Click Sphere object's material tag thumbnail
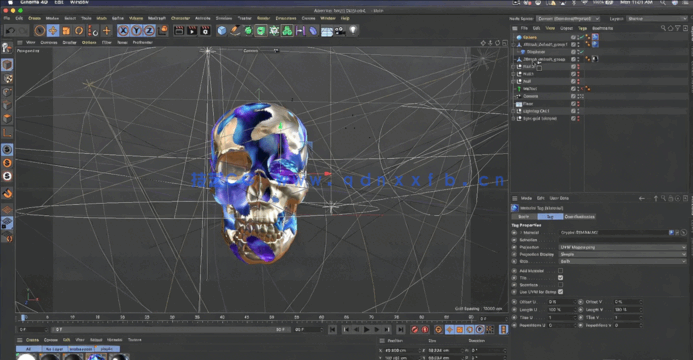The image size is (693, 360). (595, 37)
